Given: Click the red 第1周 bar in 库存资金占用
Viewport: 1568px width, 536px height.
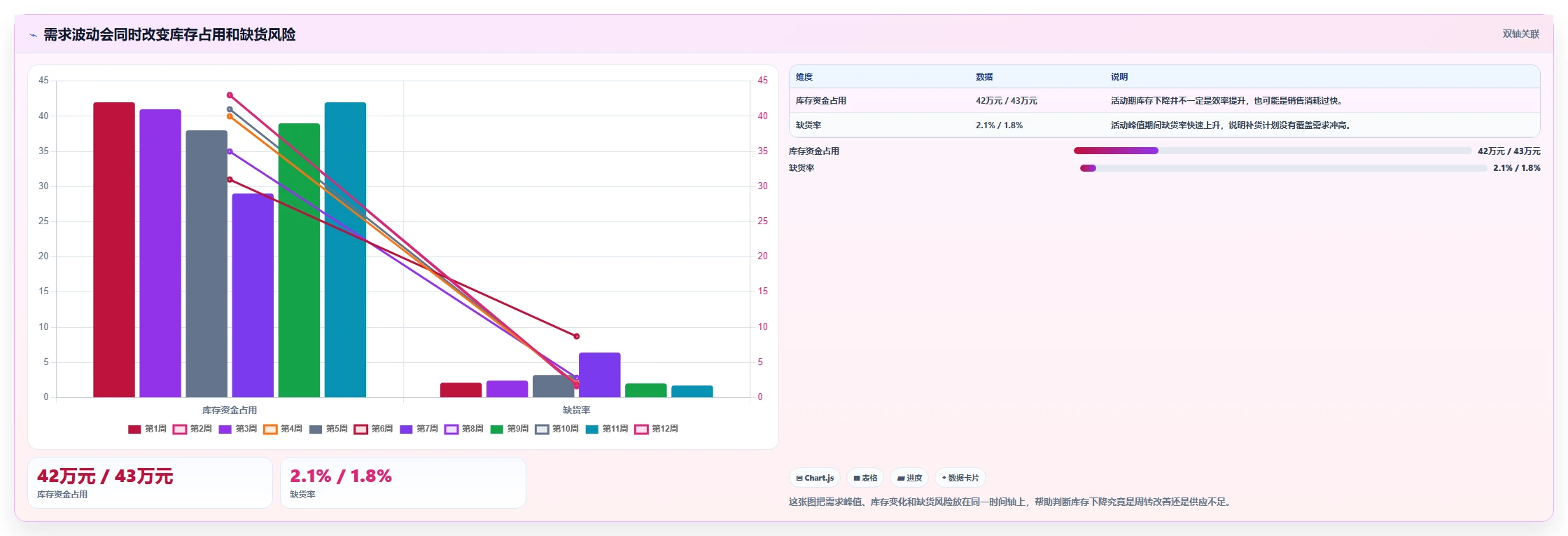Looking at the screenshot, I should pos(114,250).
